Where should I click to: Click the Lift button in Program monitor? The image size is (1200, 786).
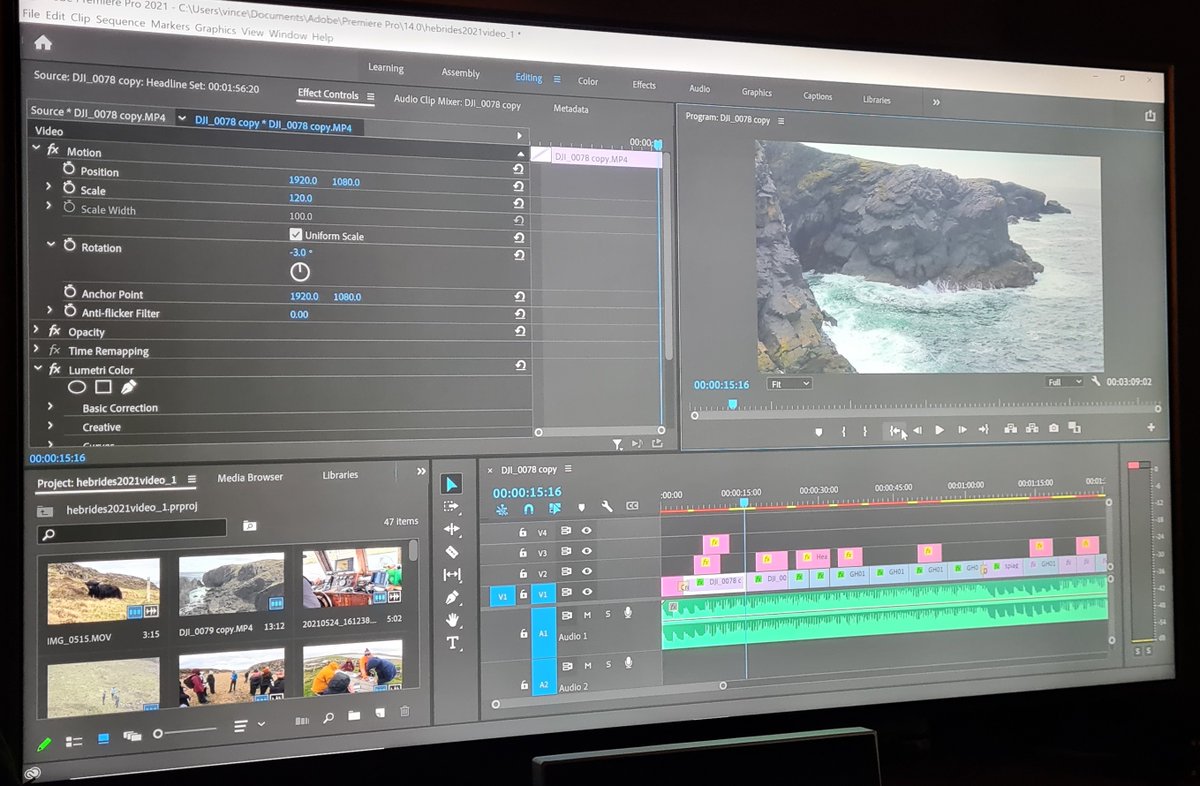[1010, 428]
